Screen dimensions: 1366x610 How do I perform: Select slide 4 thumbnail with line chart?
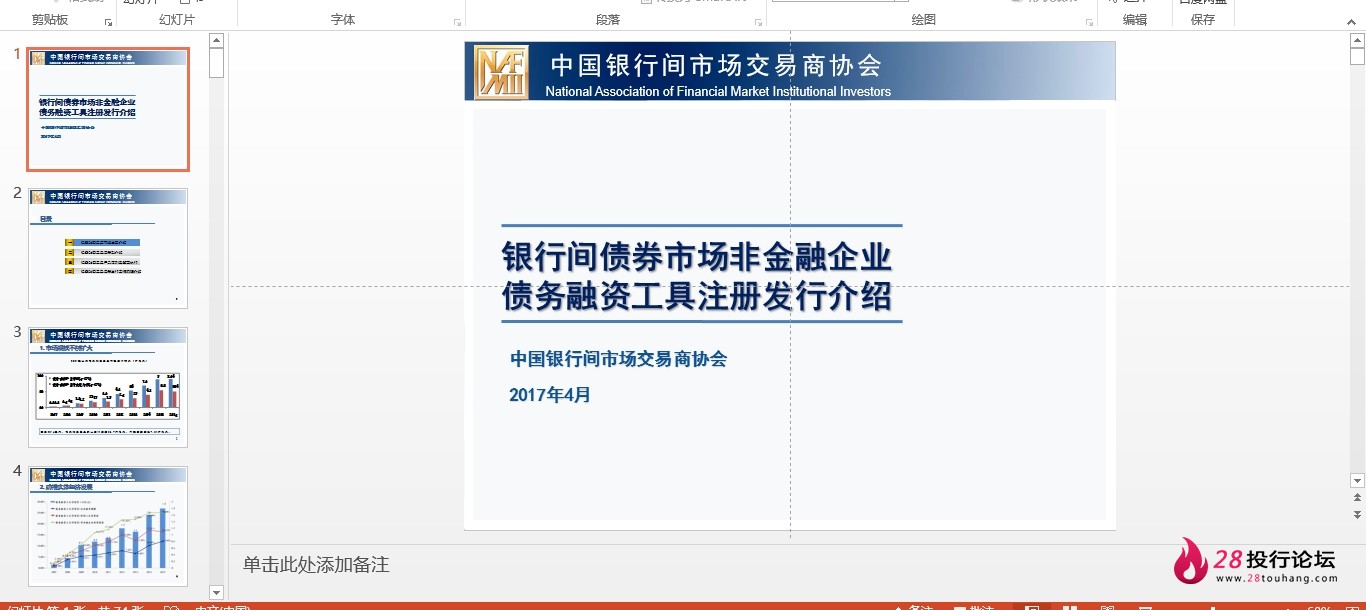point(108,525)
